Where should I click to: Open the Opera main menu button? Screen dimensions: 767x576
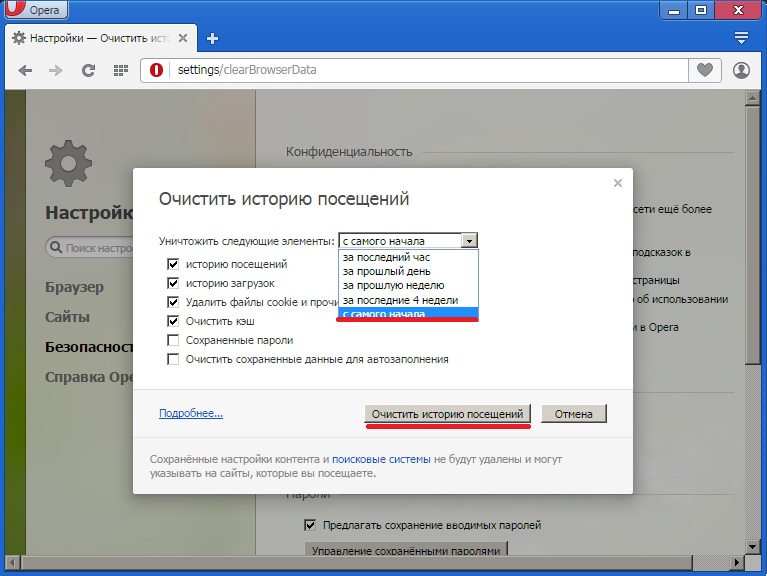36,9
